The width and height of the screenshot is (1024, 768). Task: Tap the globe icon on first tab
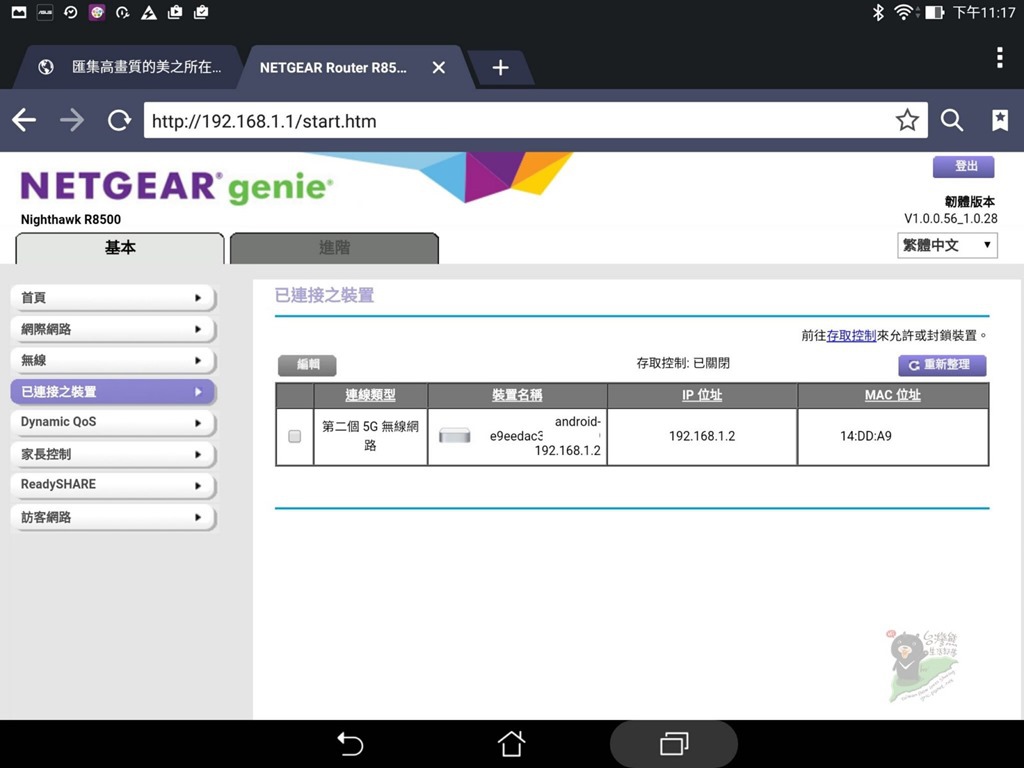tap(46, 67)
